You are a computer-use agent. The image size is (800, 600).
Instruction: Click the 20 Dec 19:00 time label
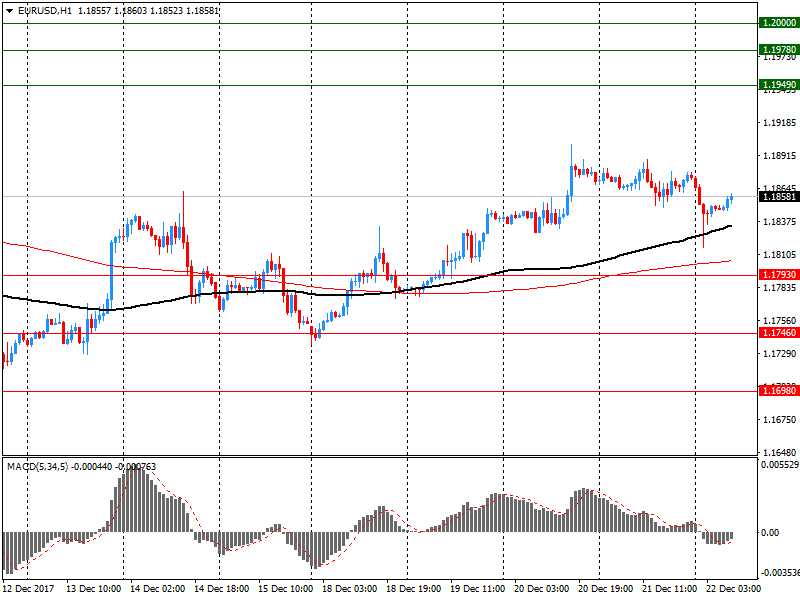click(606, 588)
